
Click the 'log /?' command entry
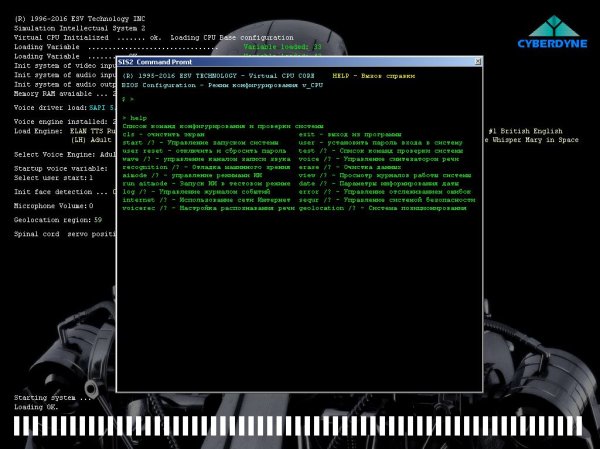click(x=196, y=192)
